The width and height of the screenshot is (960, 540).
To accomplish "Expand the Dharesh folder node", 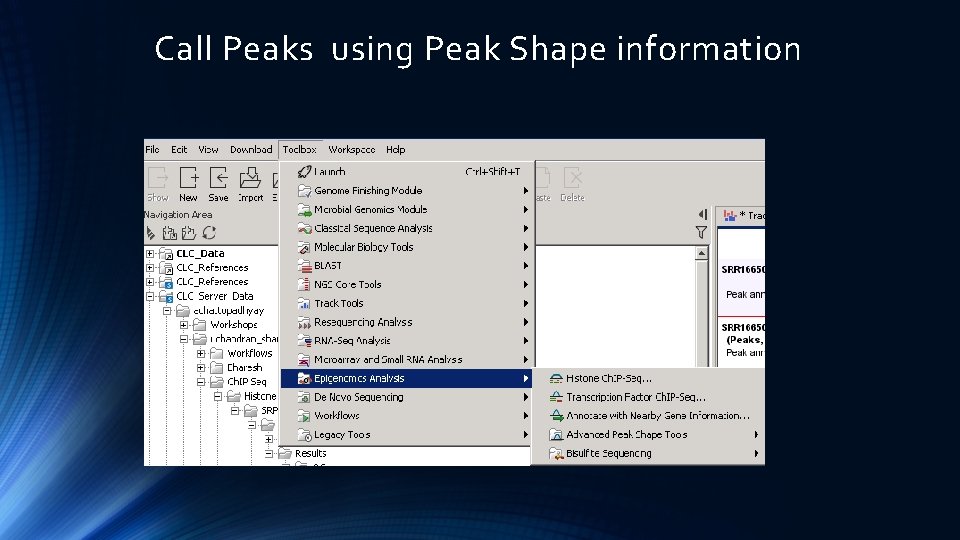I will (x=201, y=368).
